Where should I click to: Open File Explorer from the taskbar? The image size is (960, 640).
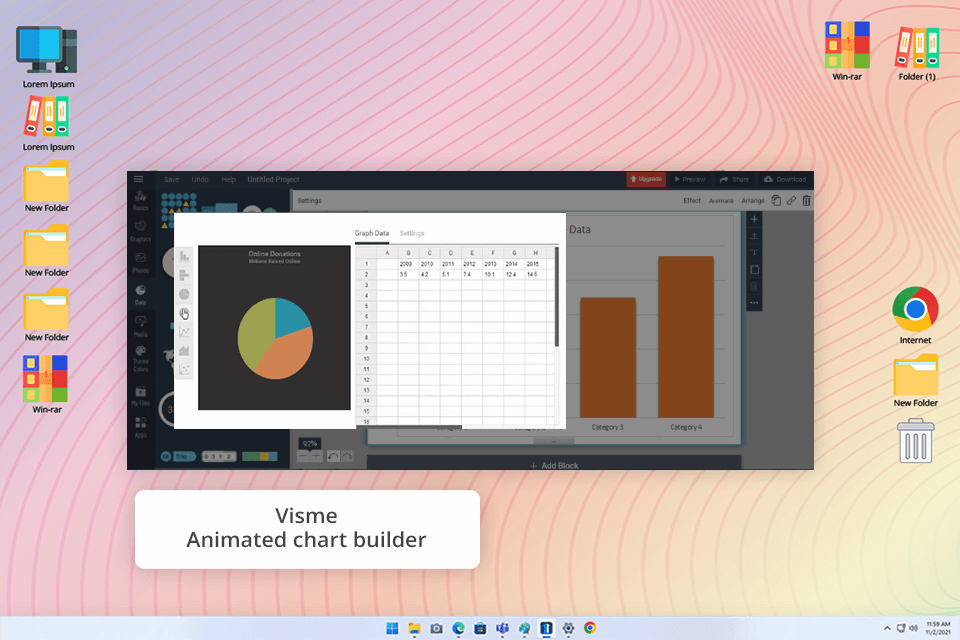click(x=414, y=628)
